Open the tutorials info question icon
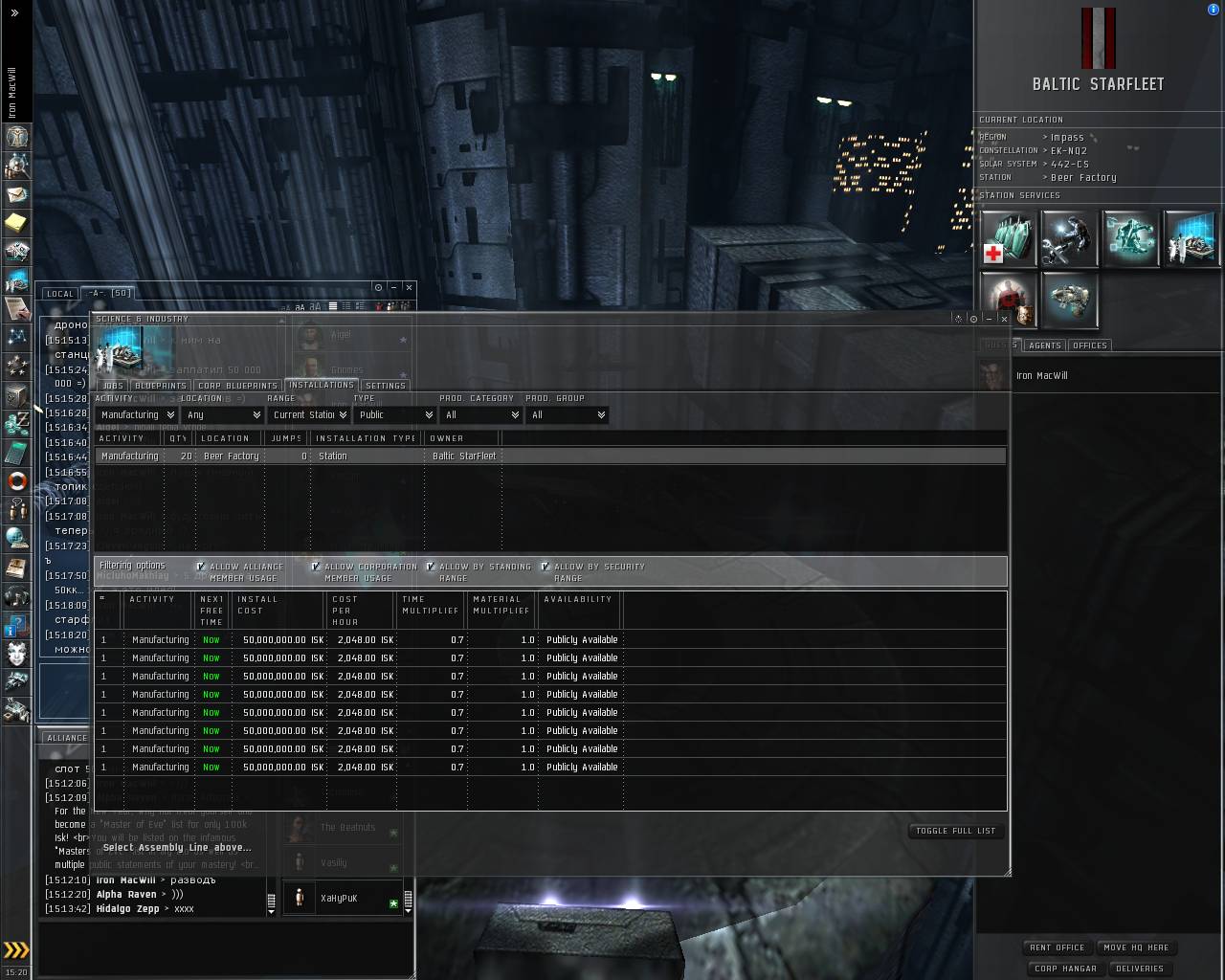1225x980 pixels. [16, 625]
